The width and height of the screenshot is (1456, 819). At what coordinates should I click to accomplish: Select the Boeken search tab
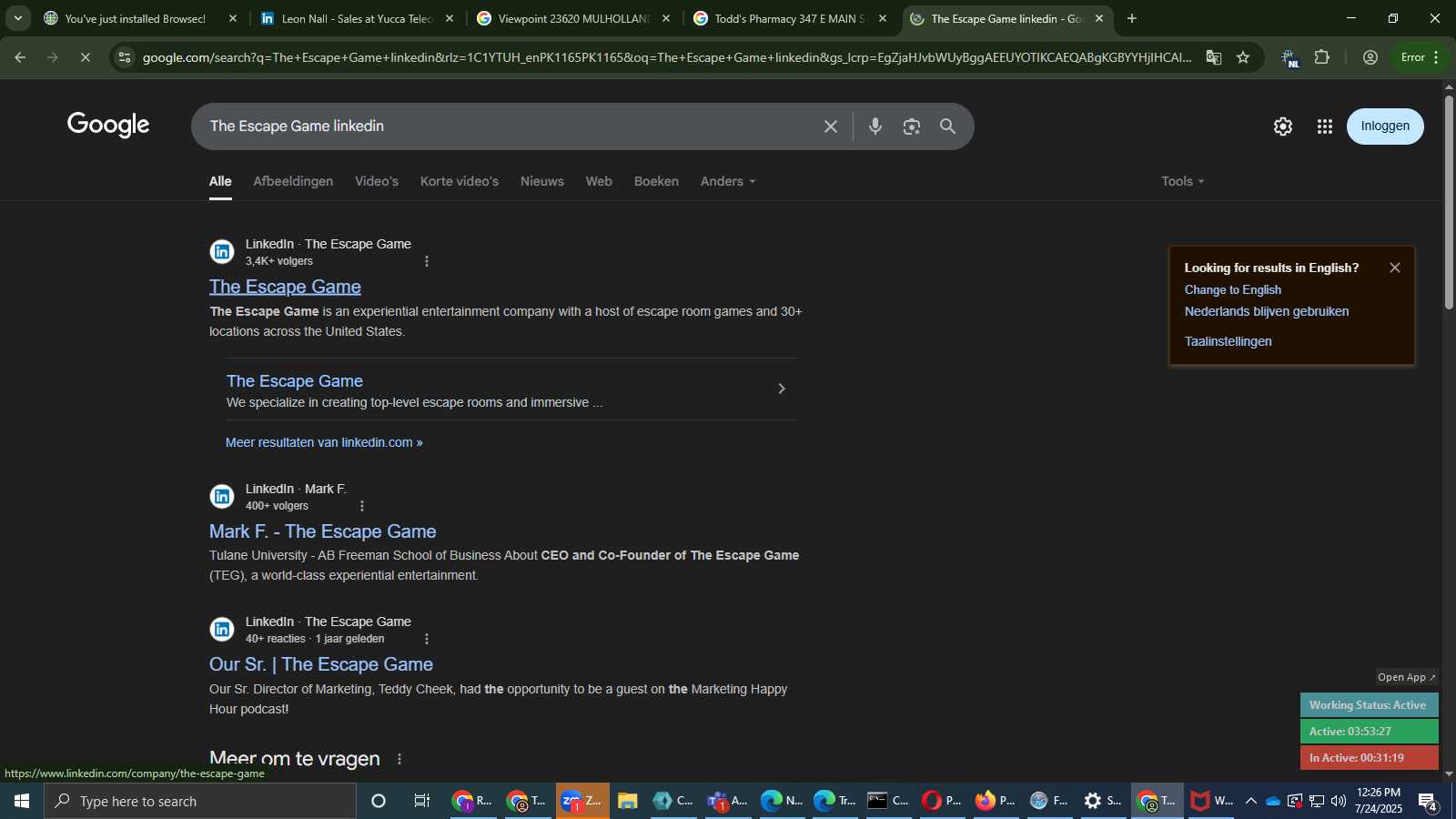click(656, 181)
